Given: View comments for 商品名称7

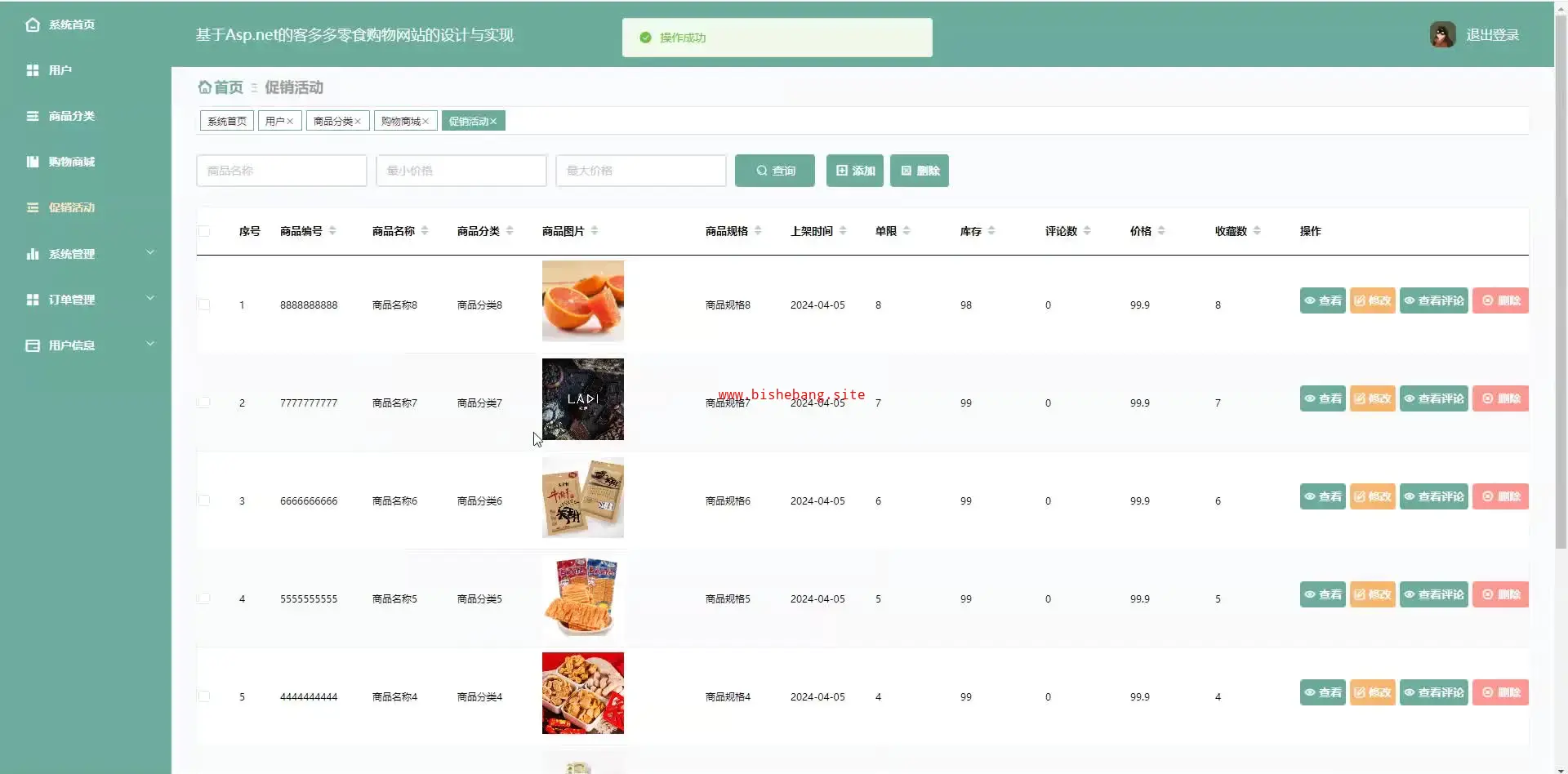Looking at the screenshot, I should 1434,398.
